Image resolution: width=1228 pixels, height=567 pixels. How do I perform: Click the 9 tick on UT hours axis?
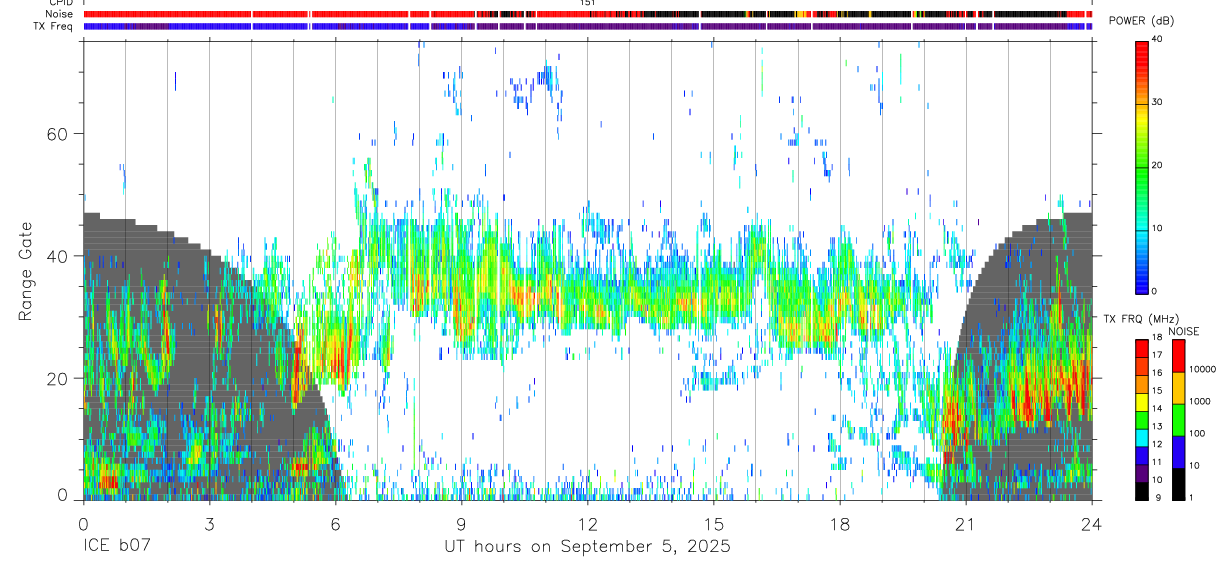click(x=461, y=524)
